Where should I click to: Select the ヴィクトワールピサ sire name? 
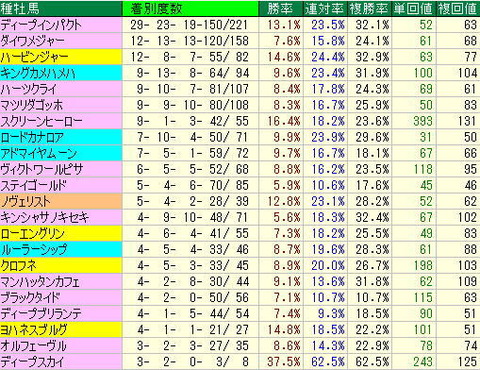[x=42, y=169]
